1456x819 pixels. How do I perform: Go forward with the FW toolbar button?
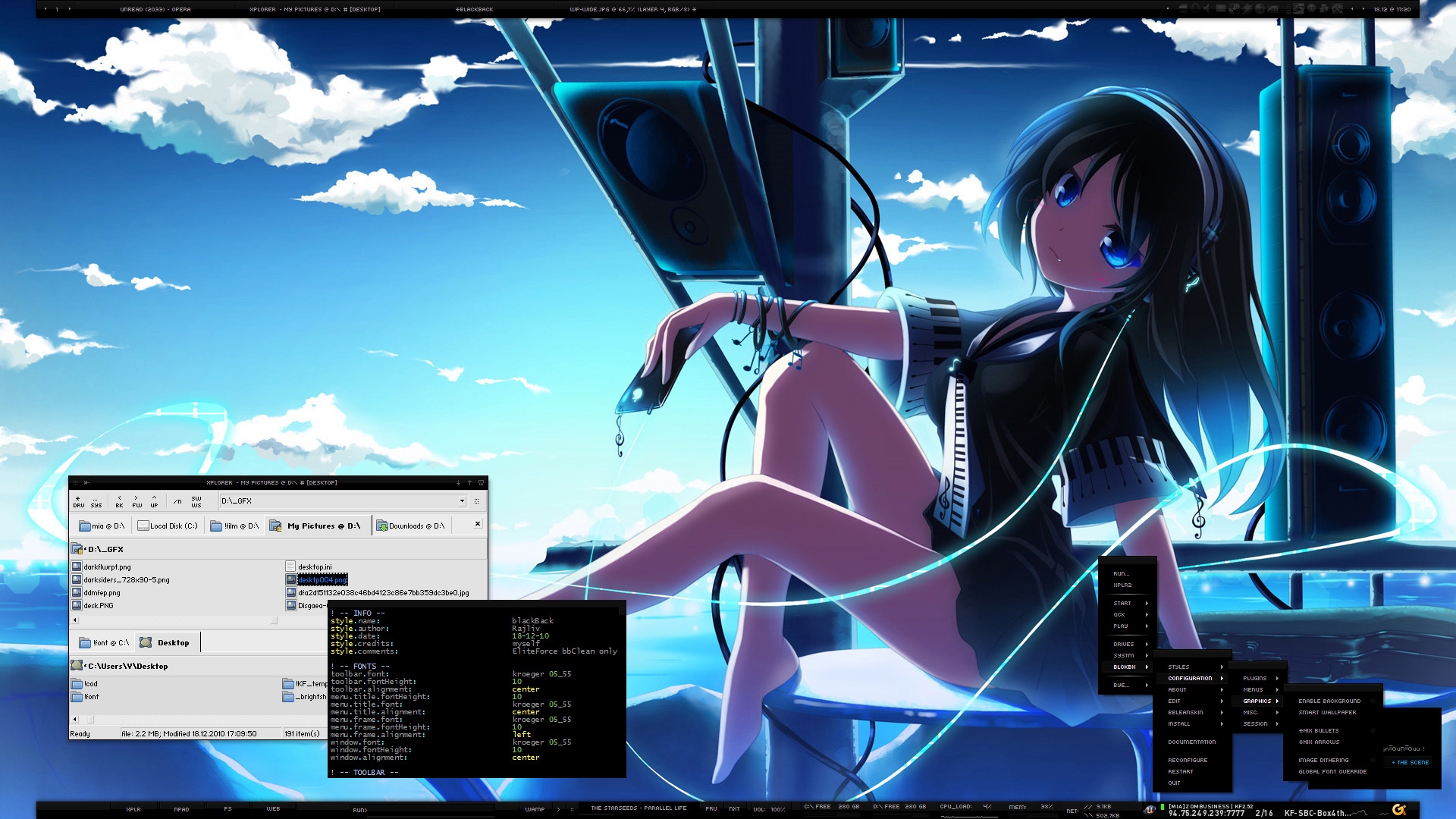136,501
